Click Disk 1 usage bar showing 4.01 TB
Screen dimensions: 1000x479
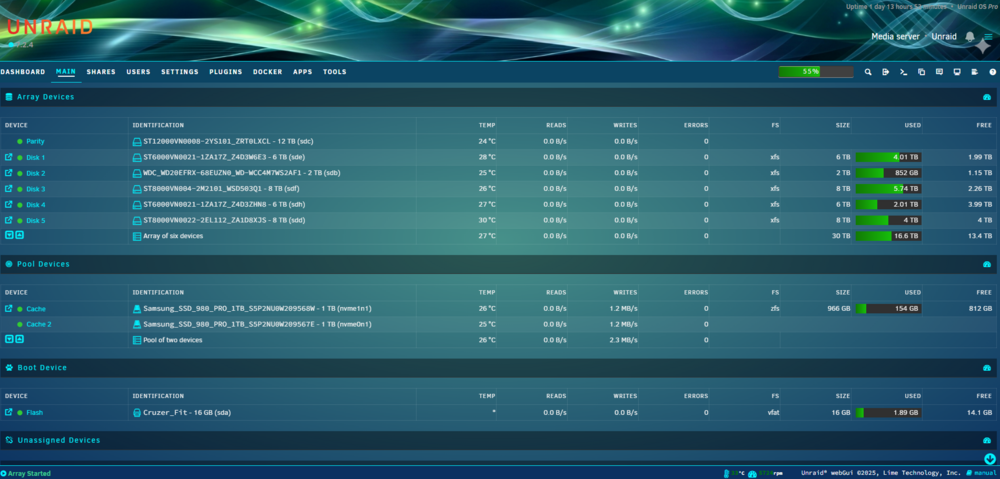(x=888, y=157)
